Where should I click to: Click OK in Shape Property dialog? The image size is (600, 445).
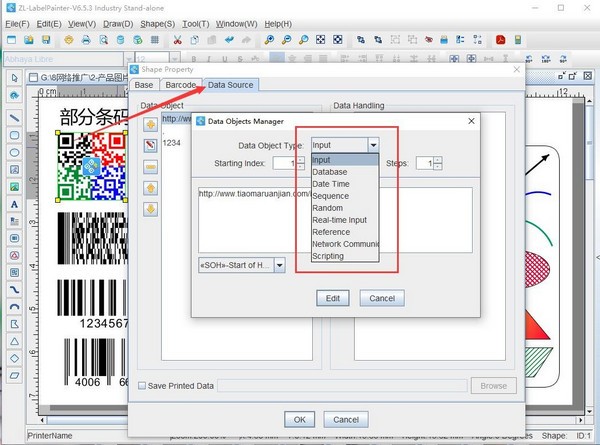coord(299,419)
